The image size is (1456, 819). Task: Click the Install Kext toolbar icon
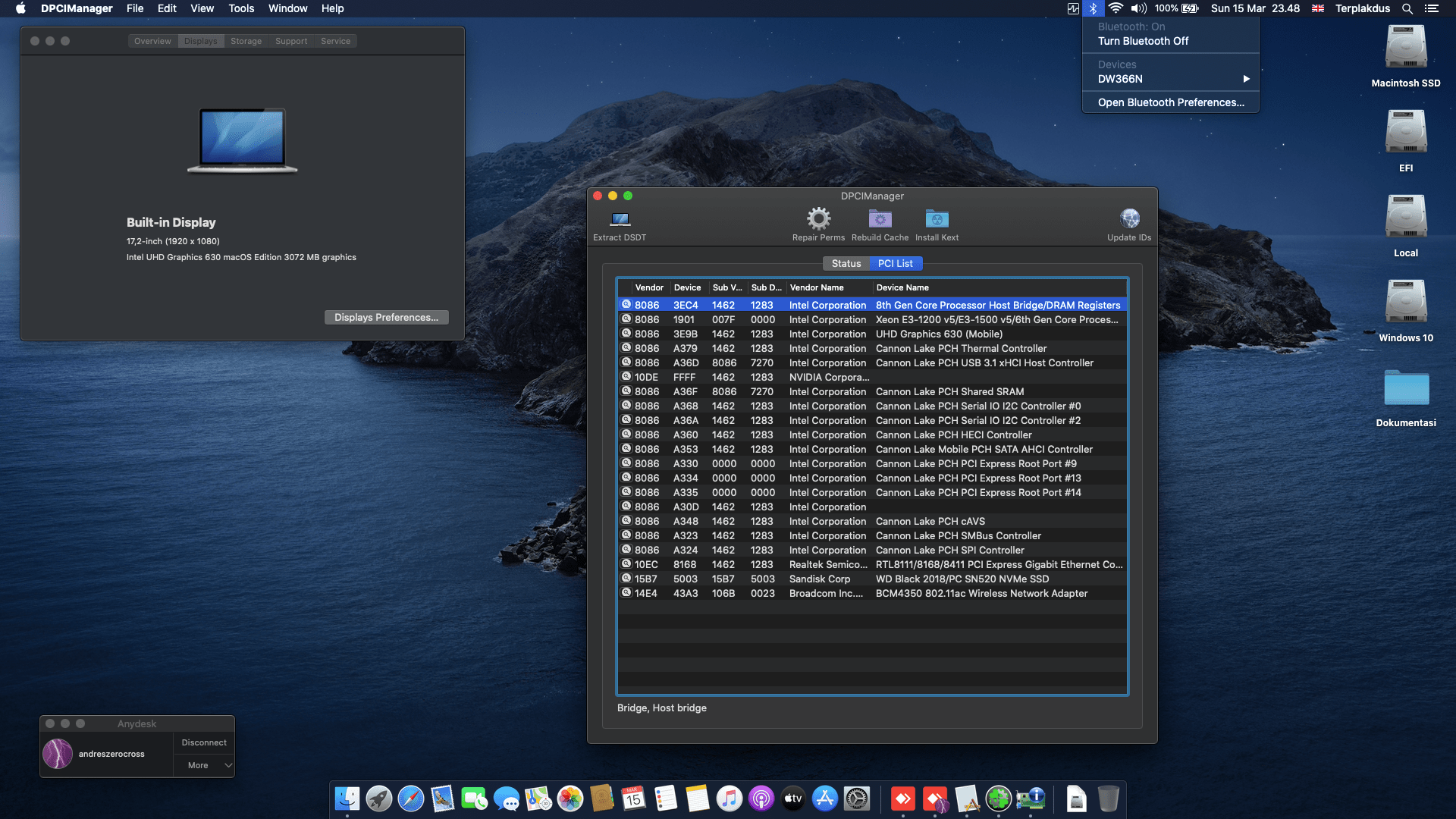(x=937, y=219)
